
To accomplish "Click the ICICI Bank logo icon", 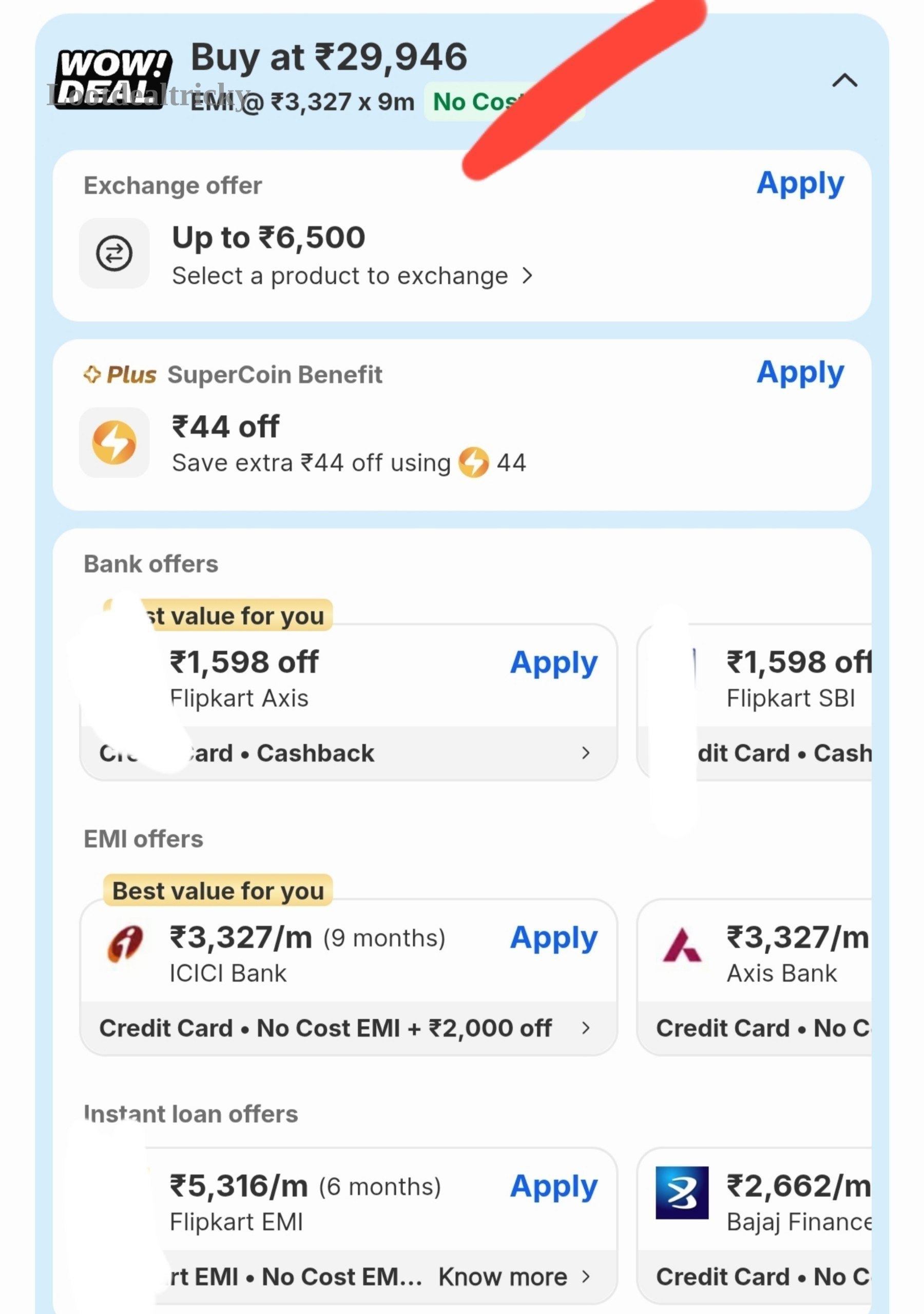I will point(125,944).
